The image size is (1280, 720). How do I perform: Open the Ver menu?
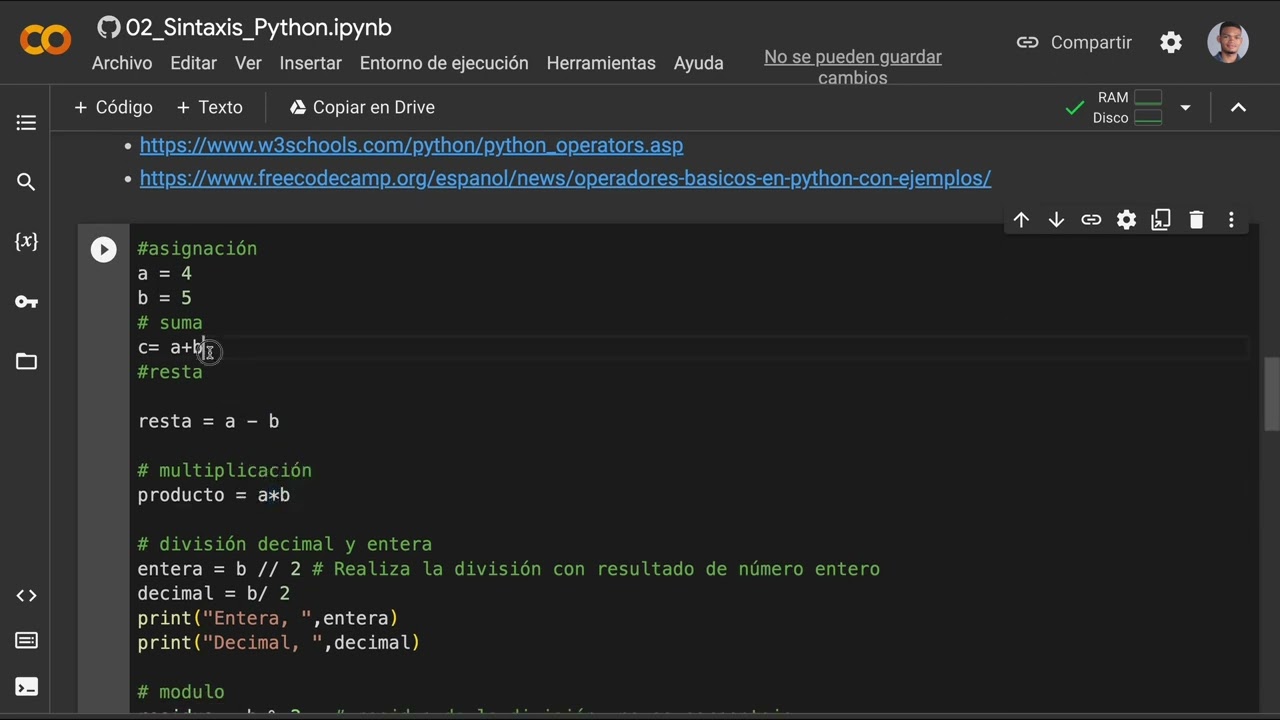(x=248, y=63)
